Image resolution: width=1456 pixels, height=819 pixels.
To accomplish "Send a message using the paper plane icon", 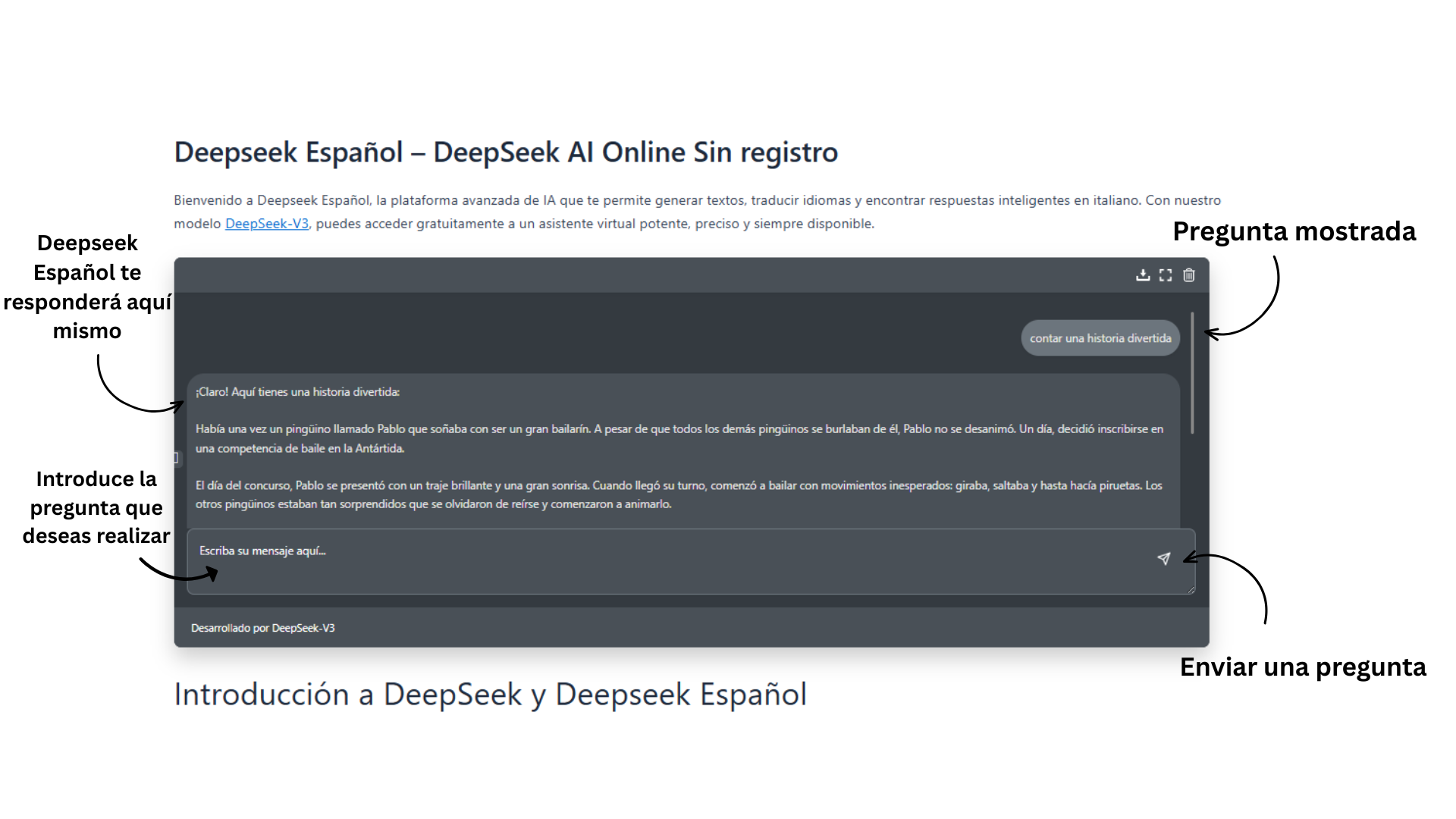I will pos(1163,559).
